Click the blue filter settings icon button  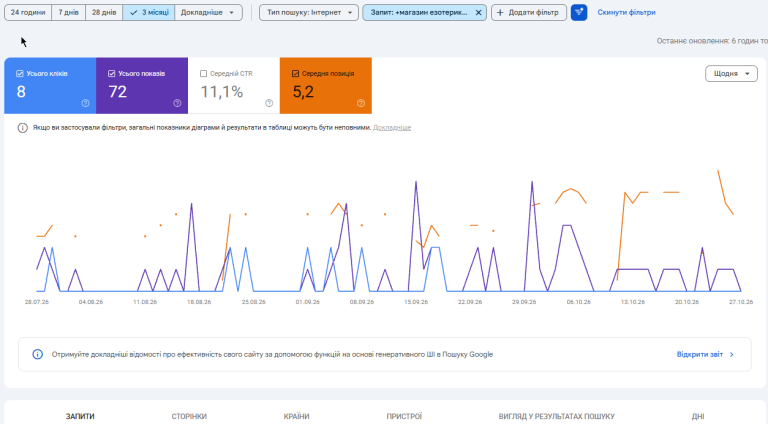(x=578, y=12)
